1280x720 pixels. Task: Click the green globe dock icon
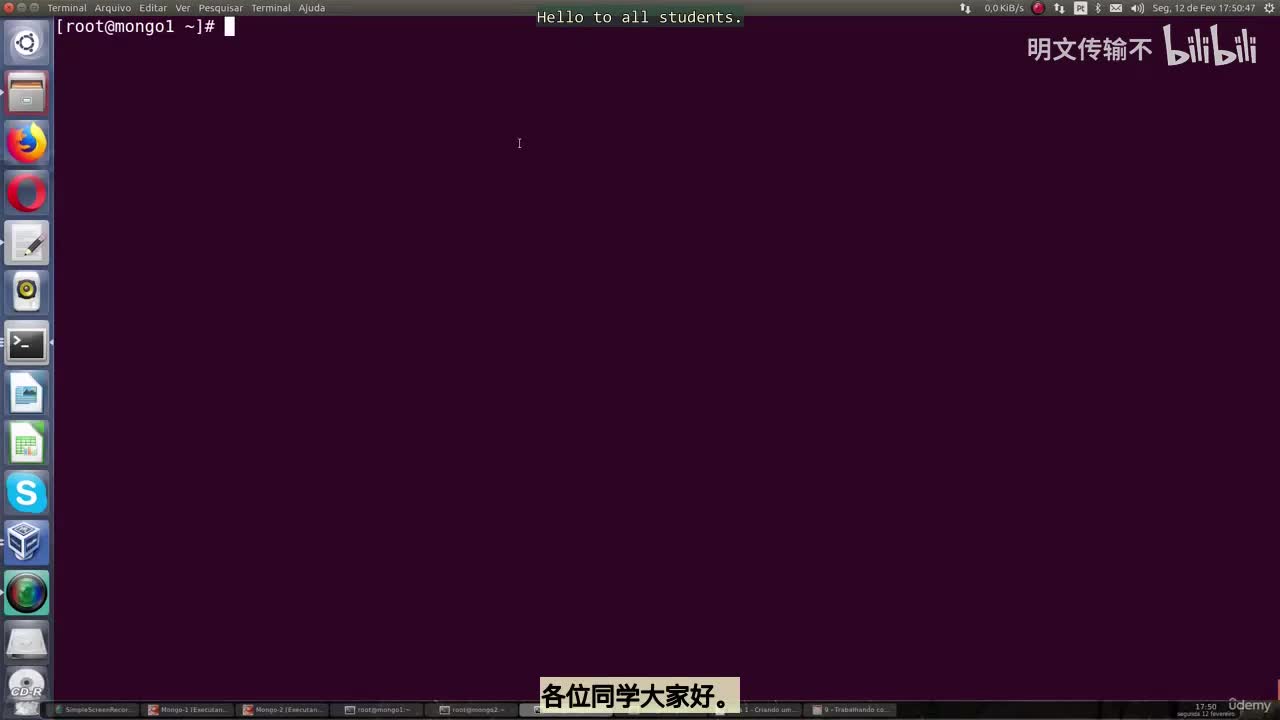[27, 593]
